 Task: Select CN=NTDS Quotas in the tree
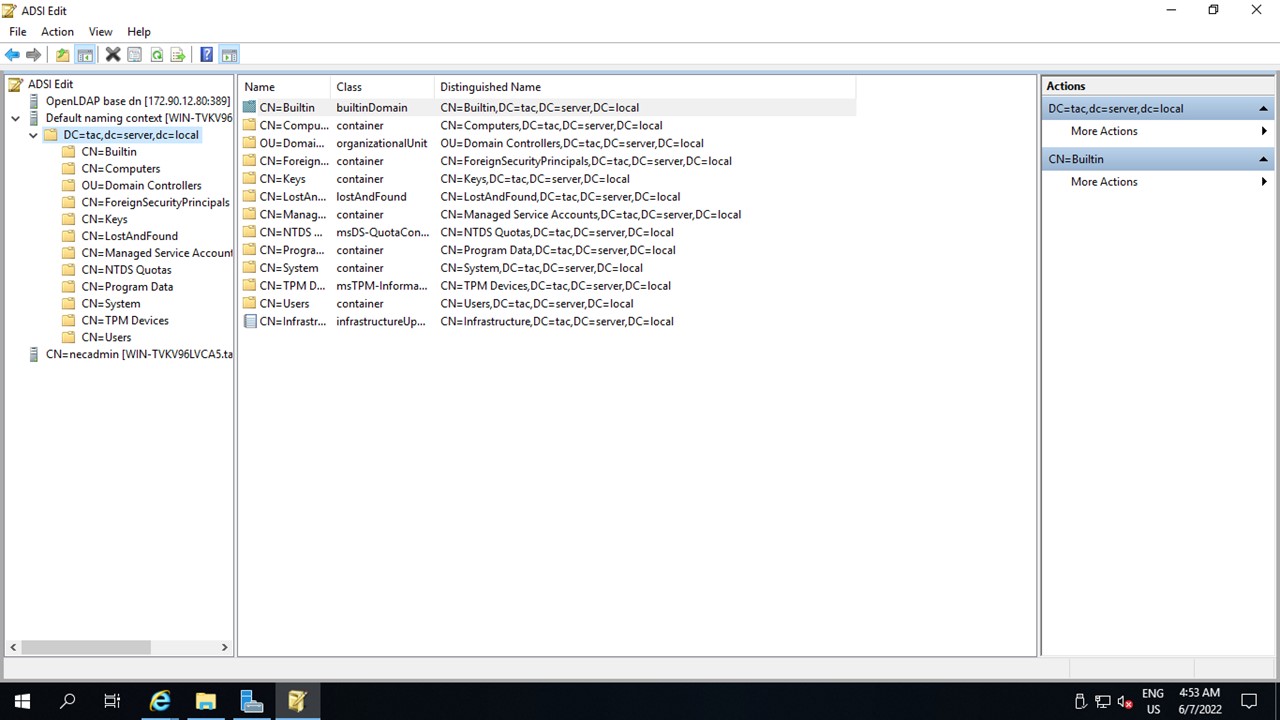[x=126, y=270]
